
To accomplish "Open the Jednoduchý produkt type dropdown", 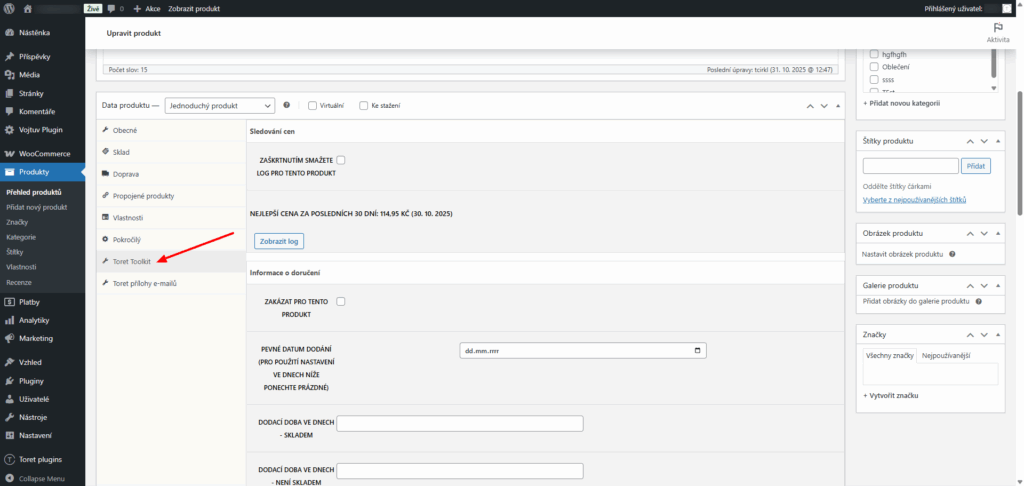I will [220, 106].
